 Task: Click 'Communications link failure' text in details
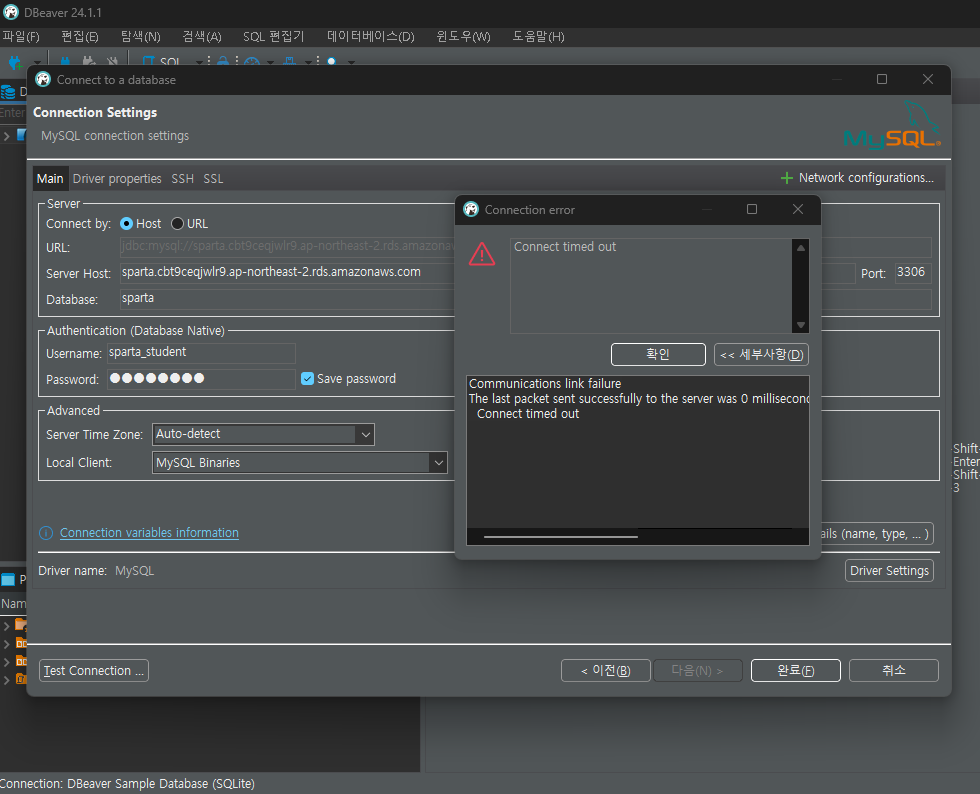(x=545, y=384)
